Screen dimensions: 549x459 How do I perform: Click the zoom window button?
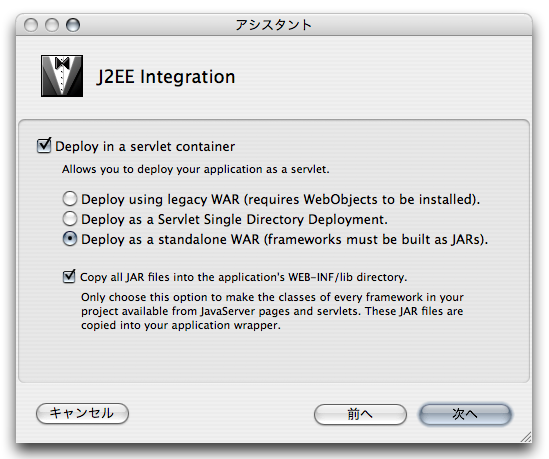tap(73, 25)
